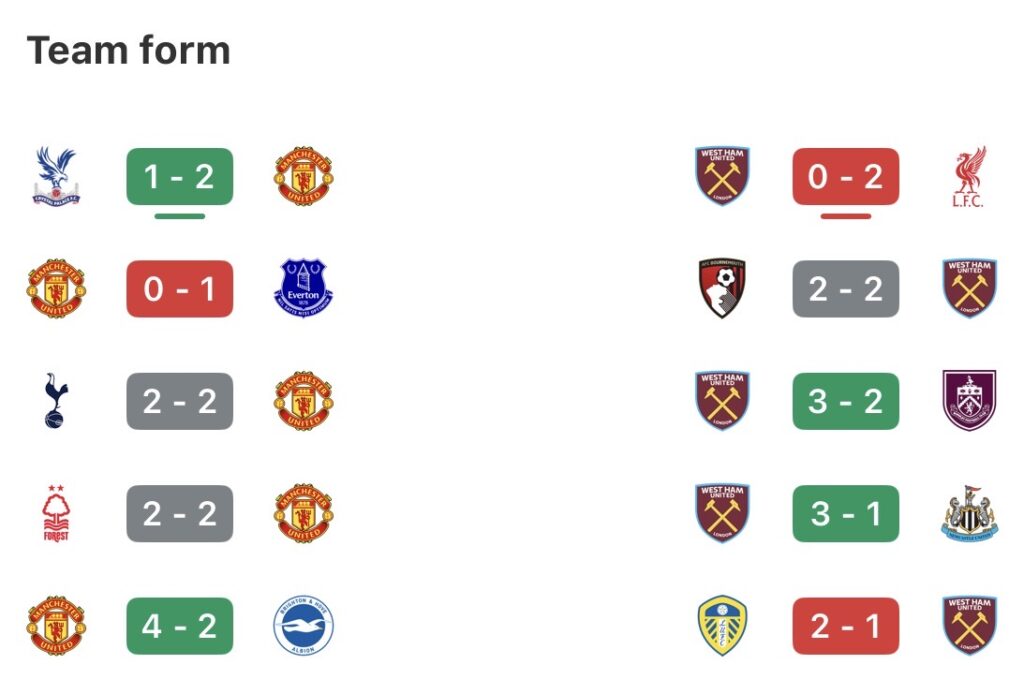Select the green 3 - 2 Burnley score
The height and width of the screenshot is (694, 1024).
845,400
